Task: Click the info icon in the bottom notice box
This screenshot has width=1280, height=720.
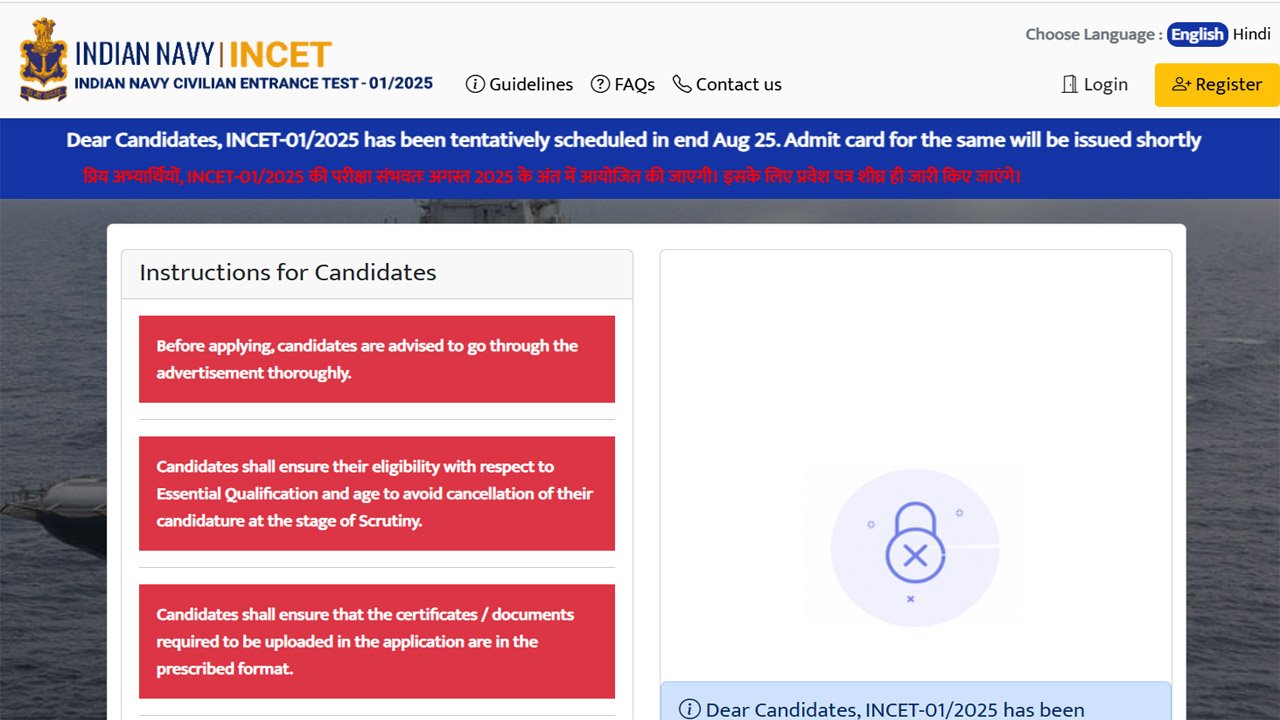Action: coord(688,709)
